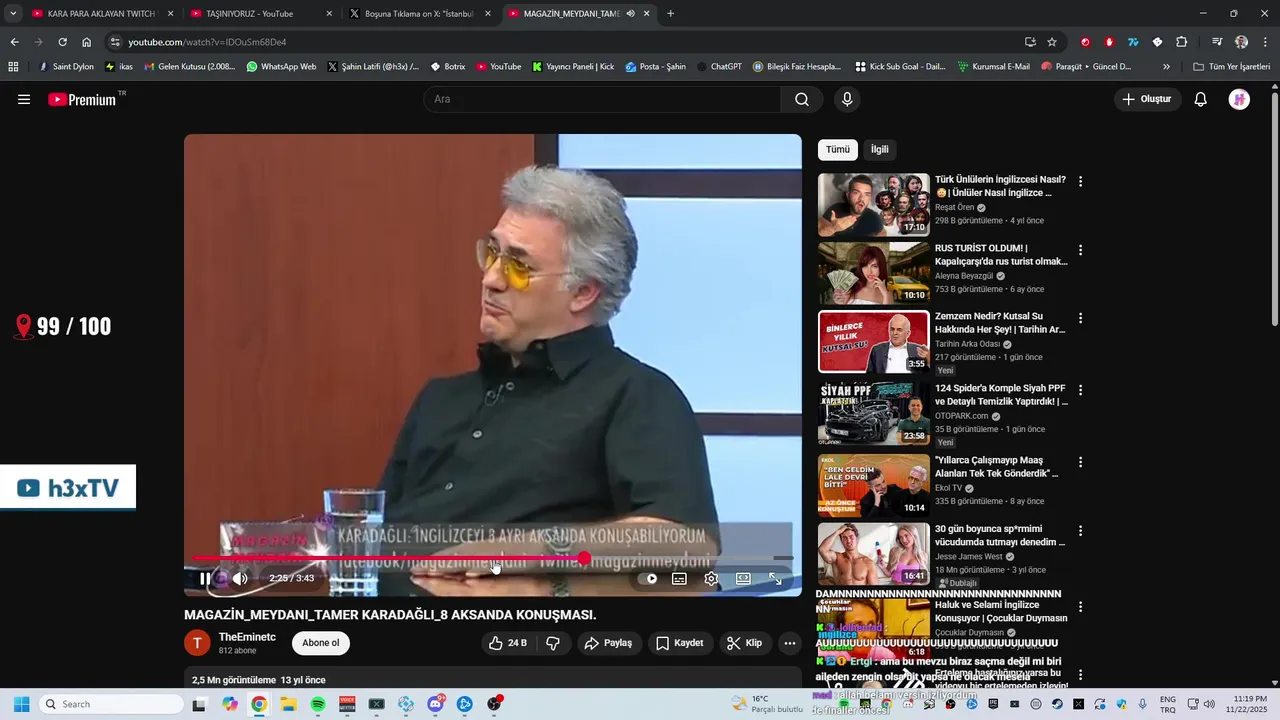Open the Oluştur create menu
The image size is (1280, 720).
1147,99
